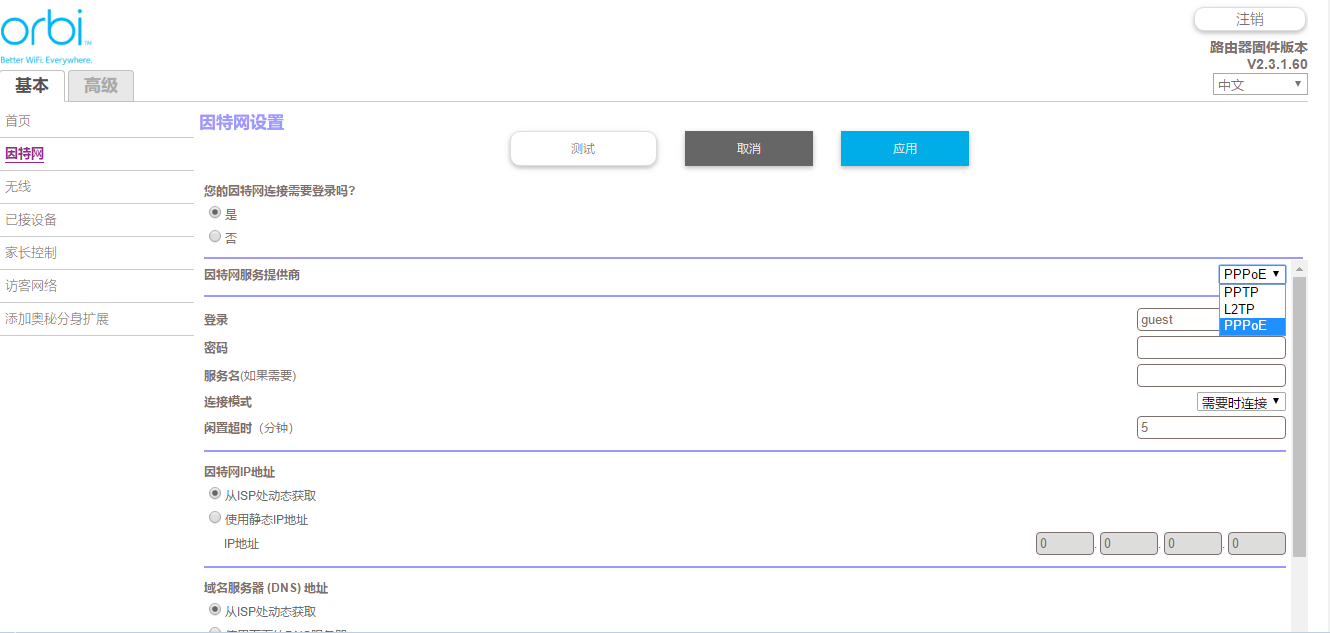
Task: Select 使用静态IP地址 radio option
Action: [x=214, y=519]
